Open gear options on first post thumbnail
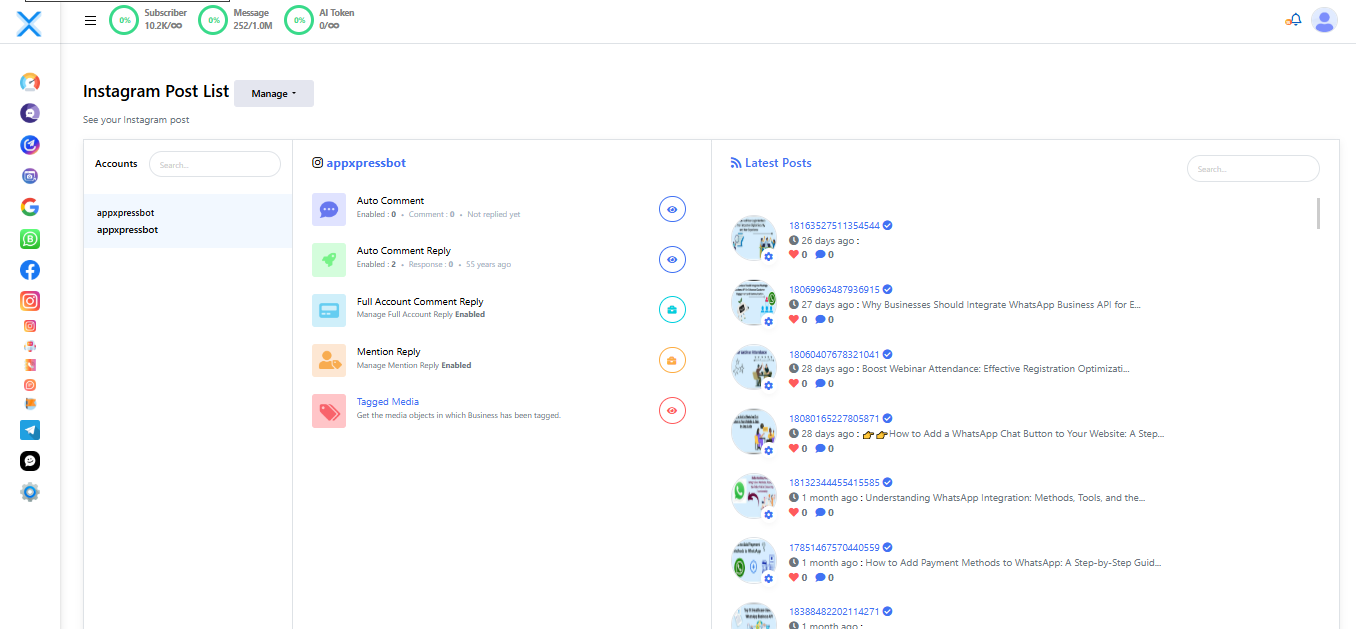 click(768, 257)
